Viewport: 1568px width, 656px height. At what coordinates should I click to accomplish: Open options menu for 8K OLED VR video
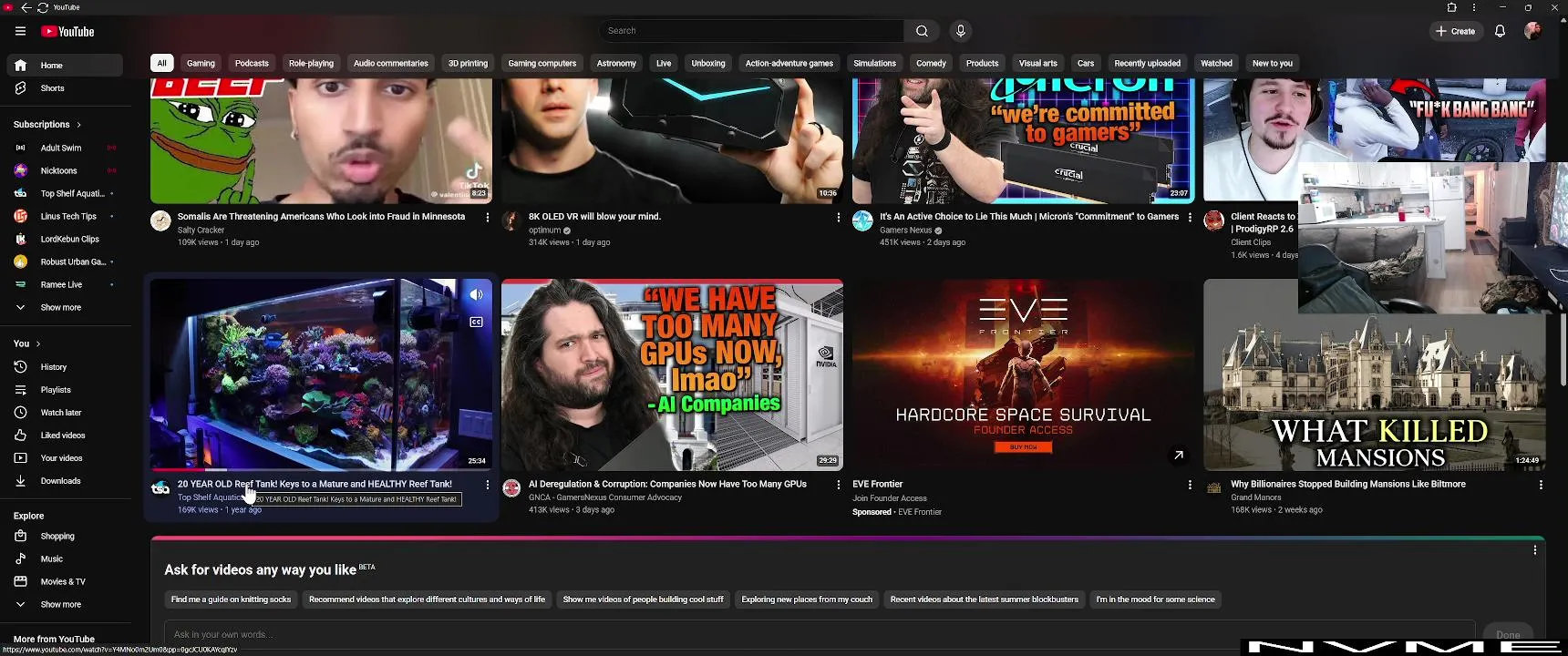tap(839, 218)
